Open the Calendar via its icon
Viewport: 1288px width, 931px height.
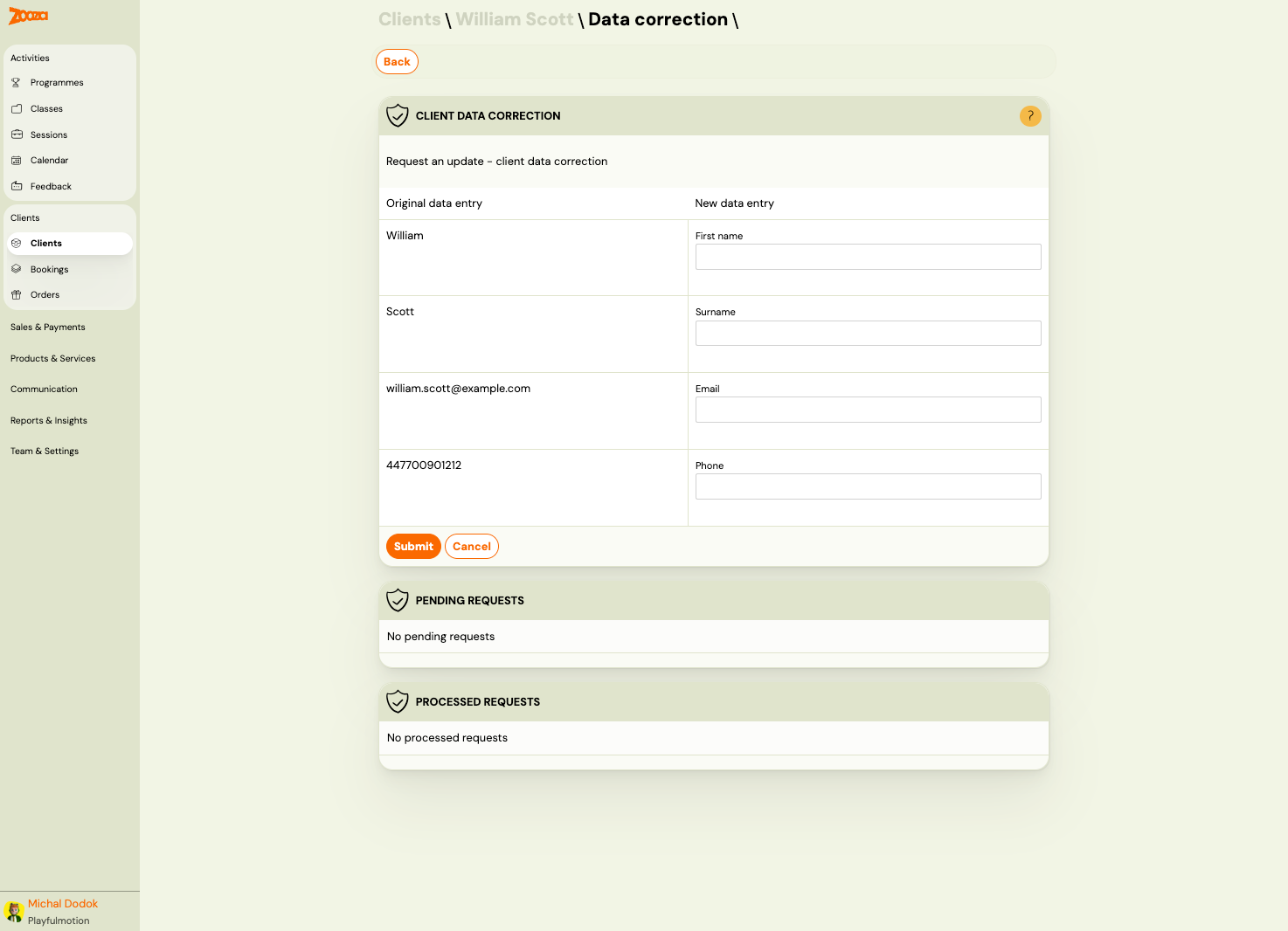coord(17,160)
